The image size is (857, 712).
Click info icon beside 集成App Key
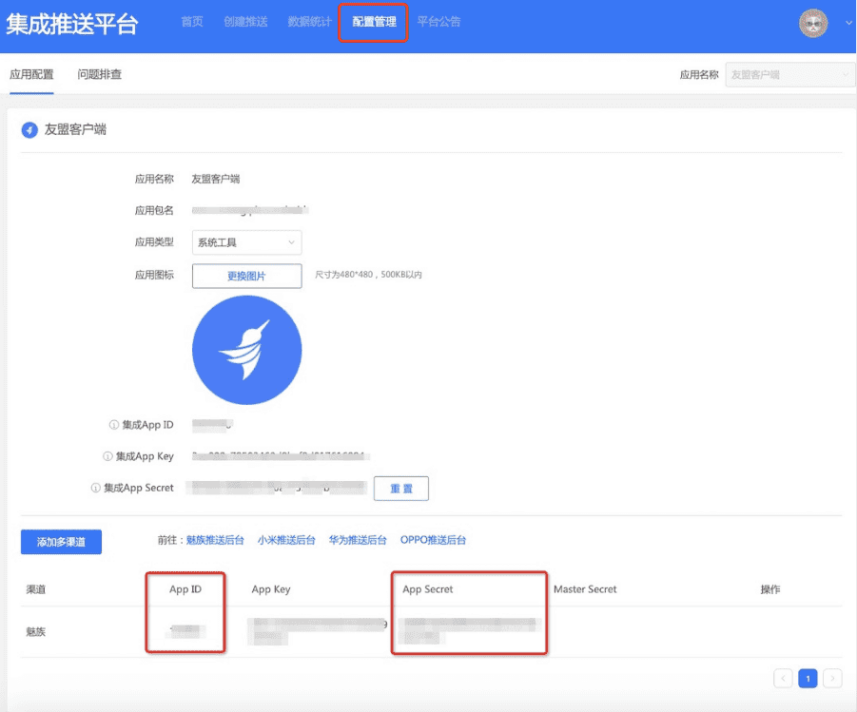coord(108,456)
